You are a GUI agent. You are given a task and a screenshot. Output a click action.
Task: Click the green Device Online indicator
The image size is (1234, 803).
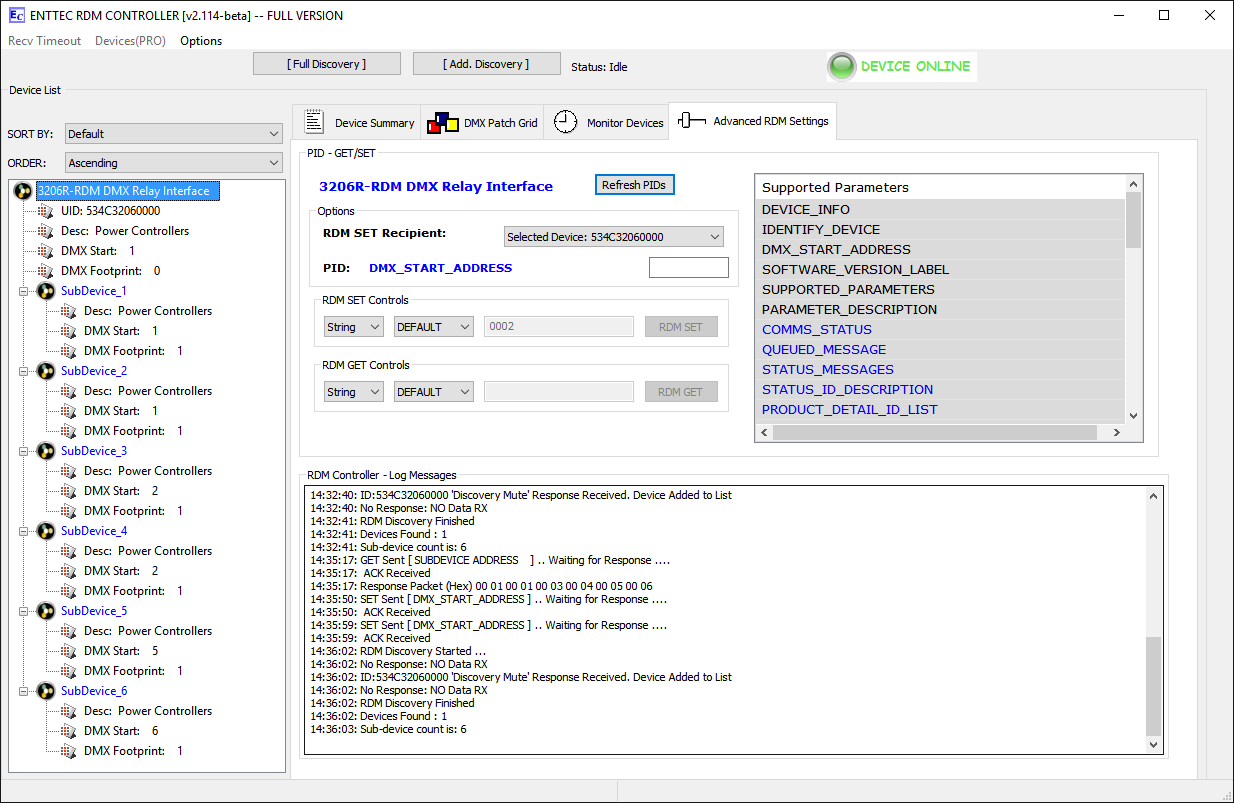click(x=842, y=67)
